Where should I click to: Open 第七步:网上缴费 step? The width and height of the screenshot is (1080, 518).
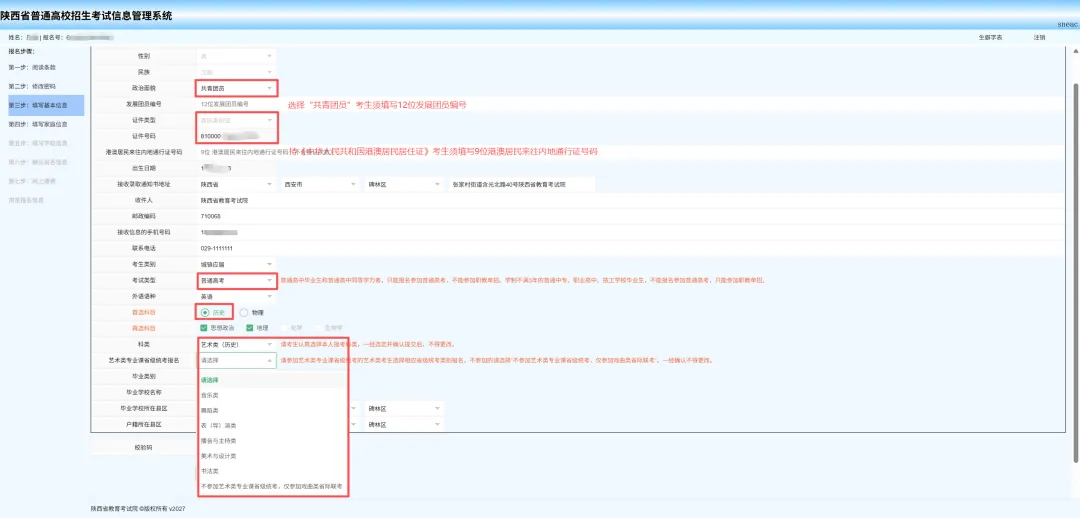click(32, 180)
